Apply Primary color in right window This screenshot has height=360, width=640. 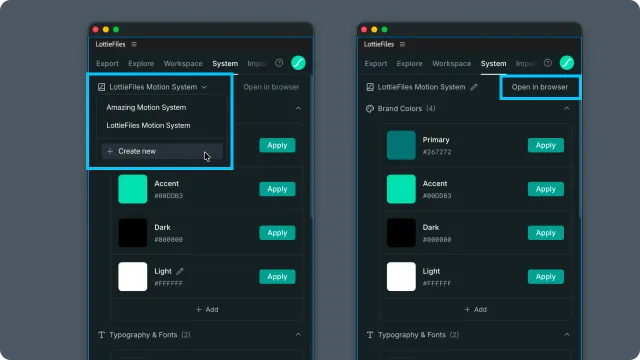pos(546,145)
